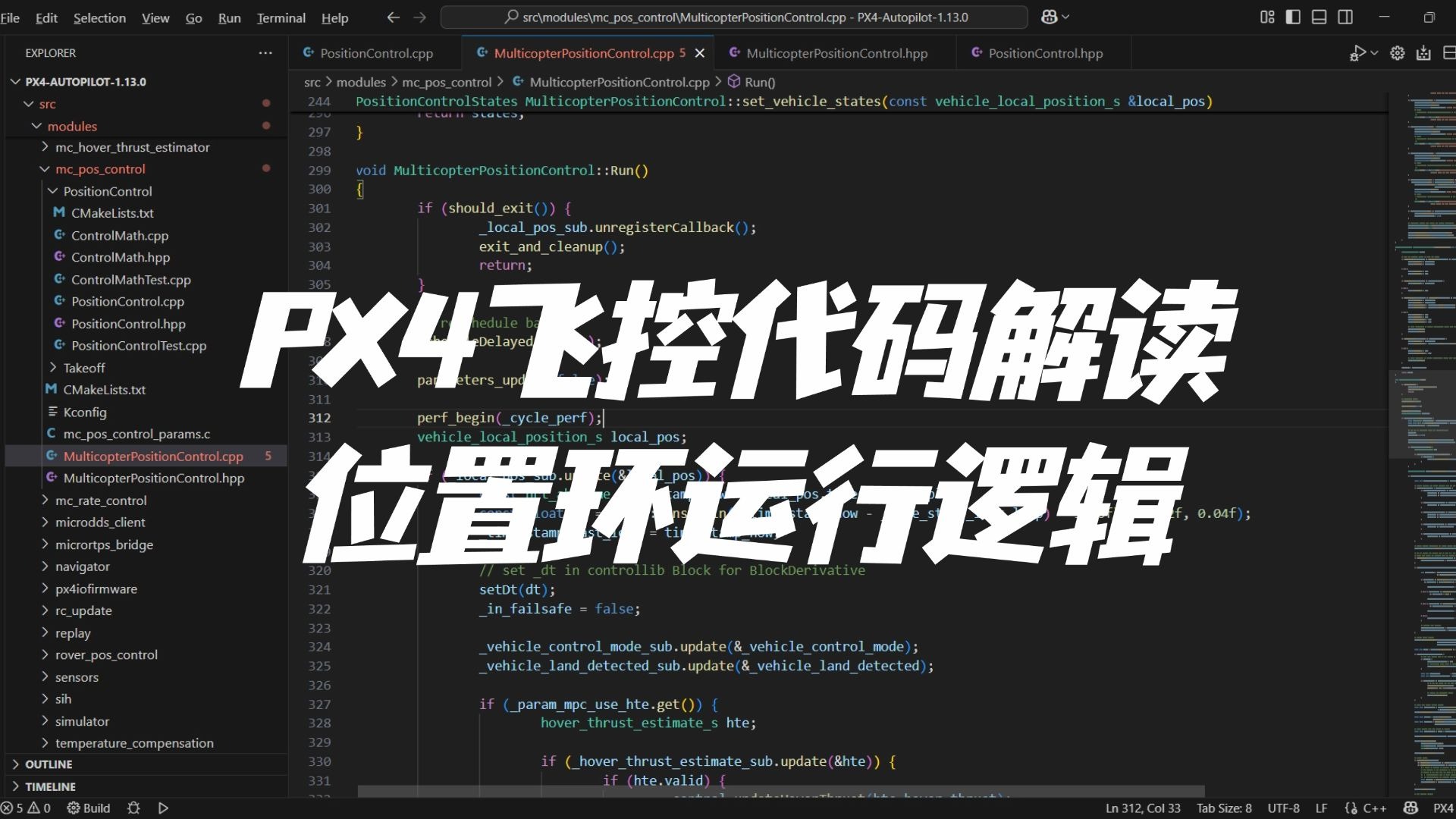
Task: Click the Run or Debug play icon
Action: tap(1357, 53)
